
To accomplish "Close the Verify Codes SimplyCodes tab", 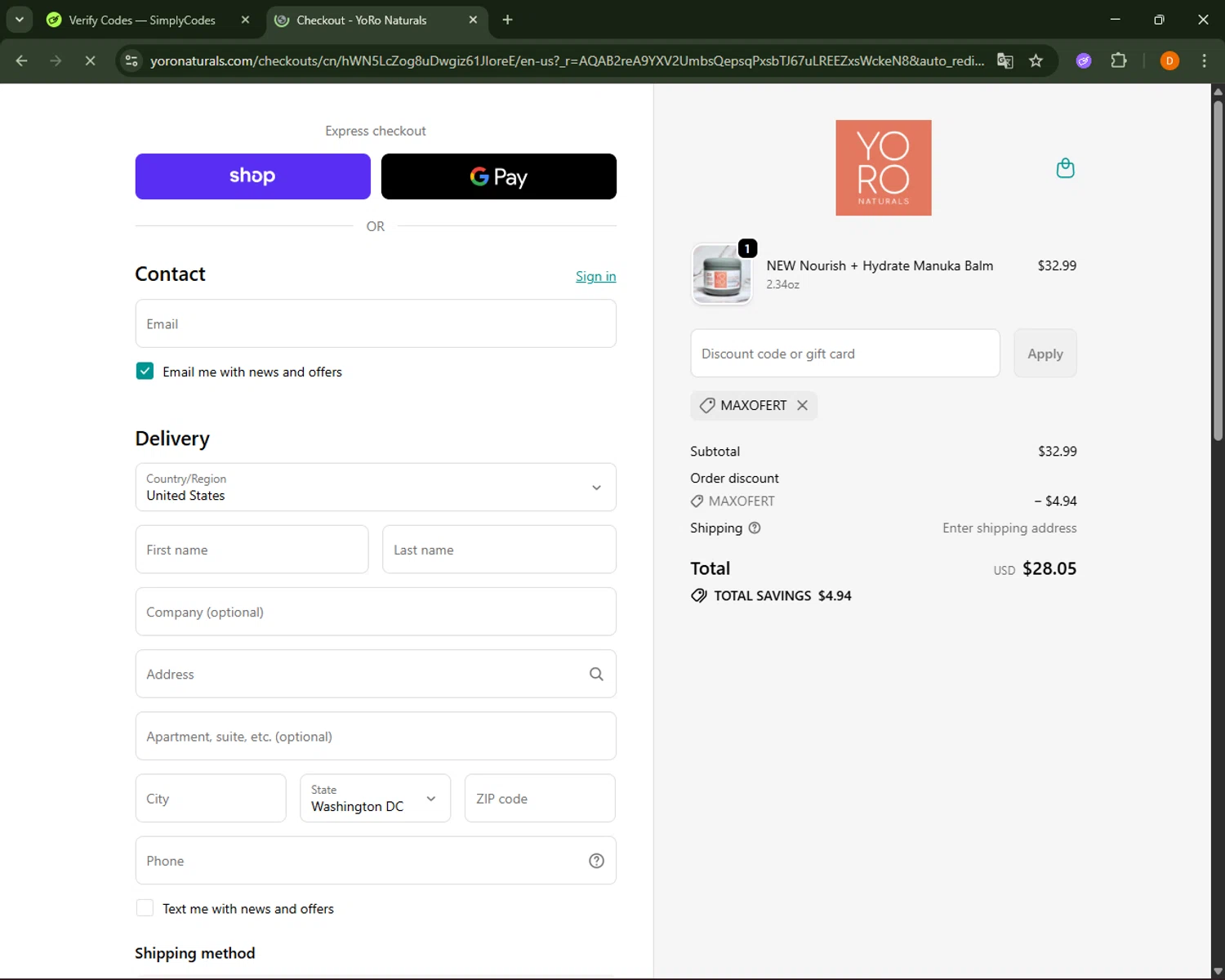I will [x=245, y=20].
